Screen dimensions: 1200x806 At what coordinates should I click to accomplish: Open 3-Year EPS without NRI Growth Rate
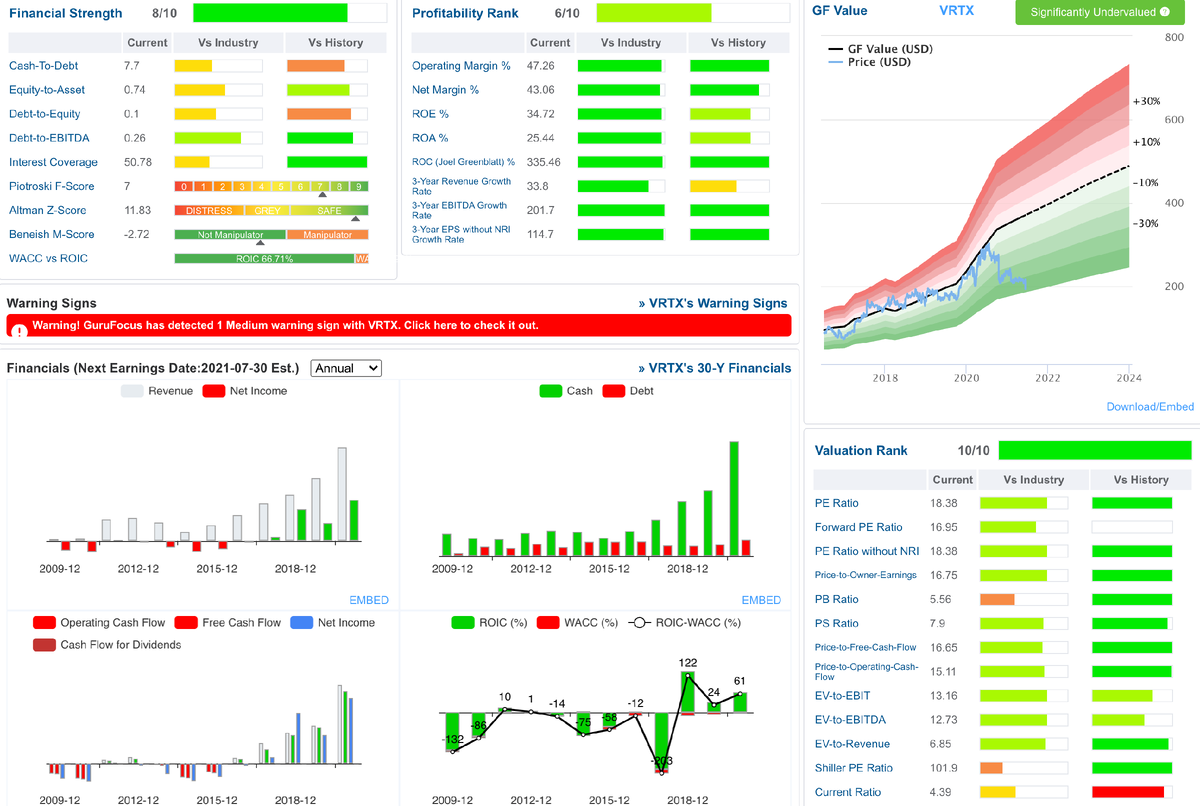pyautogui.click(x=461, y=234)
